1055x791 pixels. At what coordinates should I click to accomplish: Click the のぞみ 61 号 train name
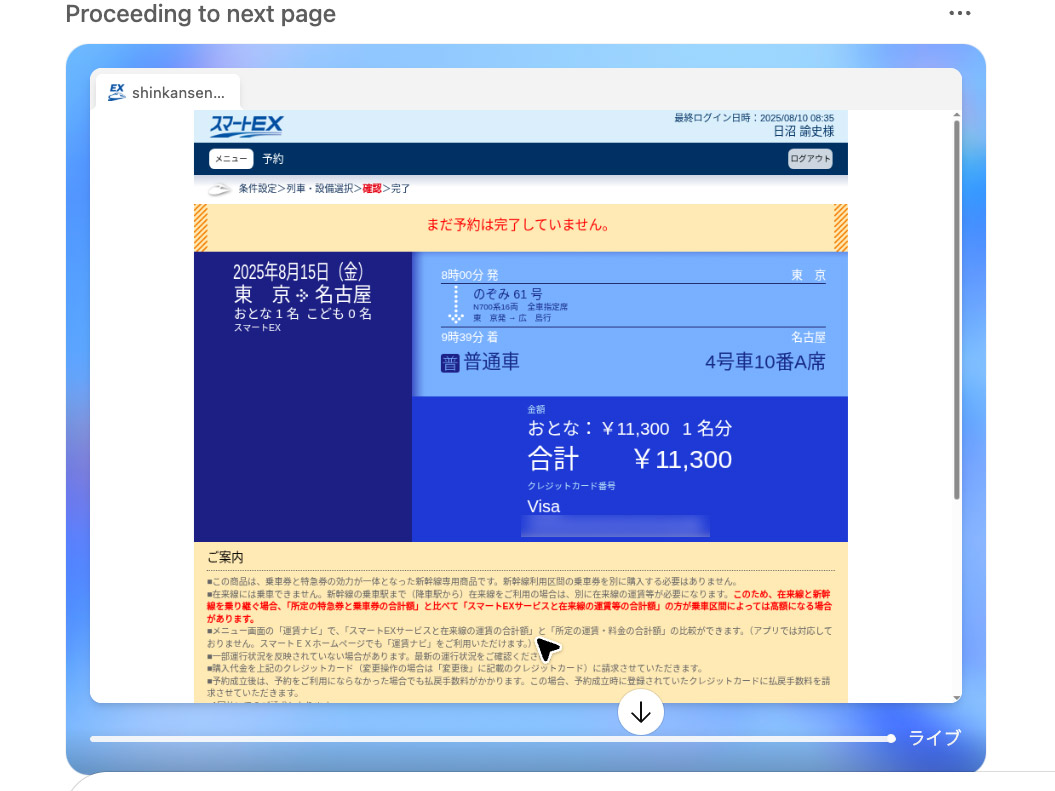tap(507, 294)
